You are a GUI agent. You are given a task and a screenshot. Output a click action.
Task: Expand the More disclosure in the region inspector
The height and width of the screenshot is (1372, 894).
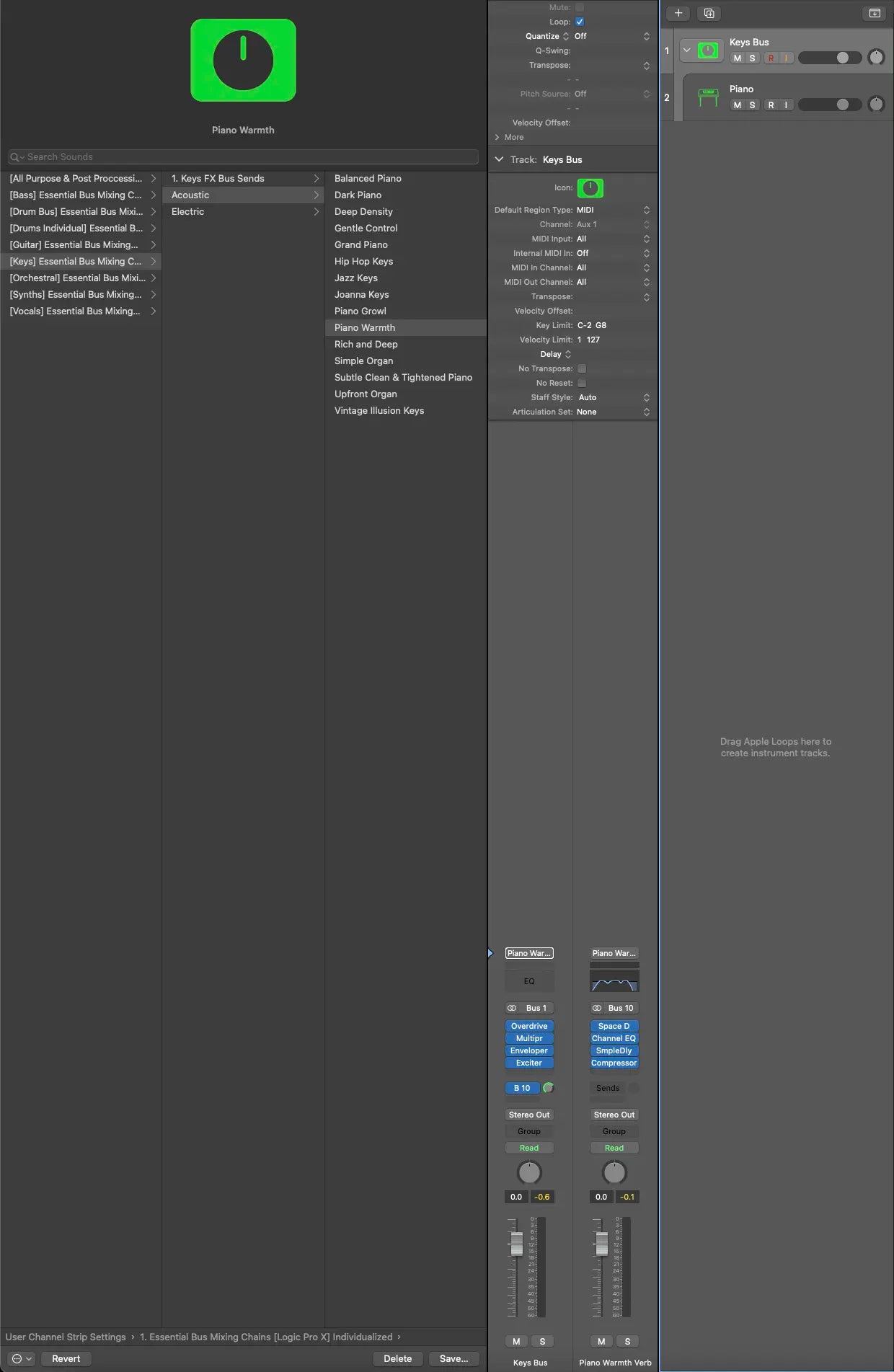tap(497, 137)
